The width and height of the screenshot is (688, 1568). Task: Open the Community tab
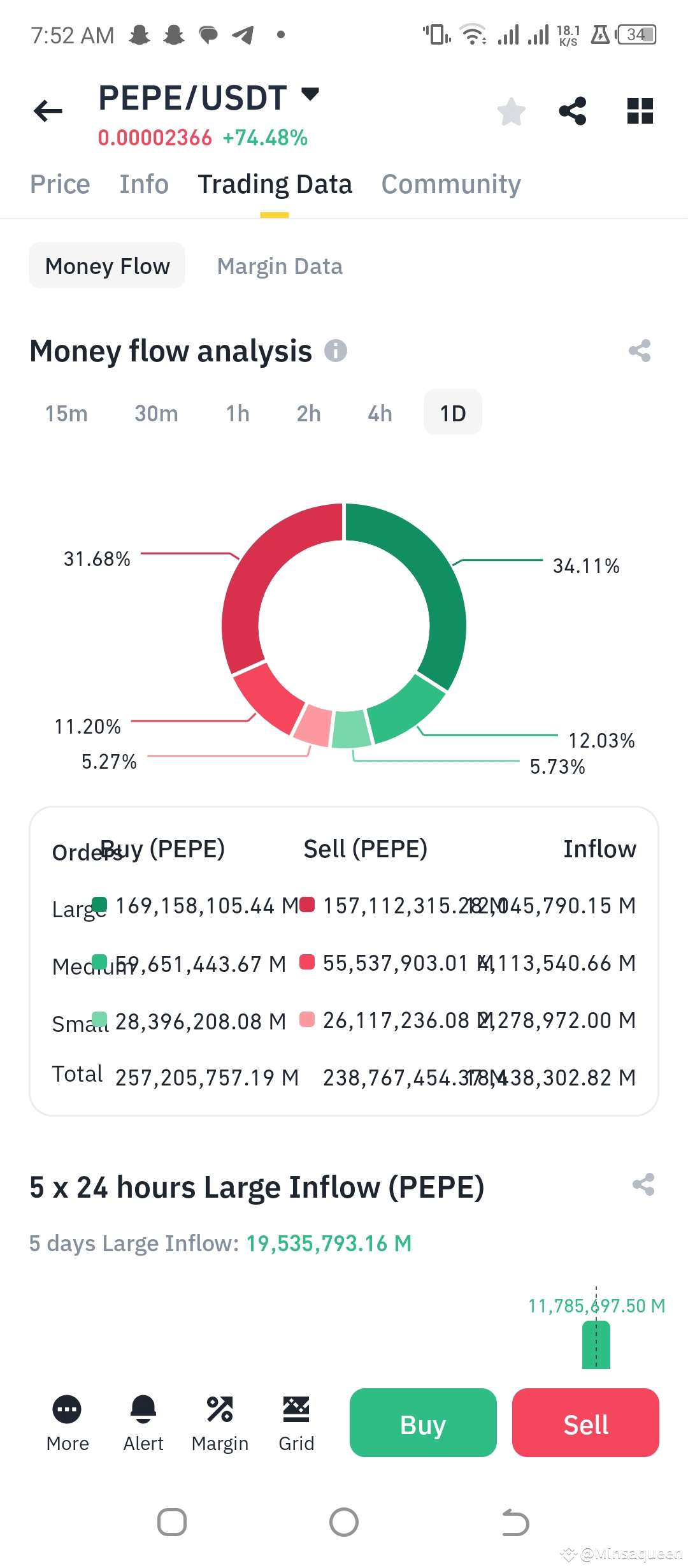pyautogui.click(x=451, y=184)
